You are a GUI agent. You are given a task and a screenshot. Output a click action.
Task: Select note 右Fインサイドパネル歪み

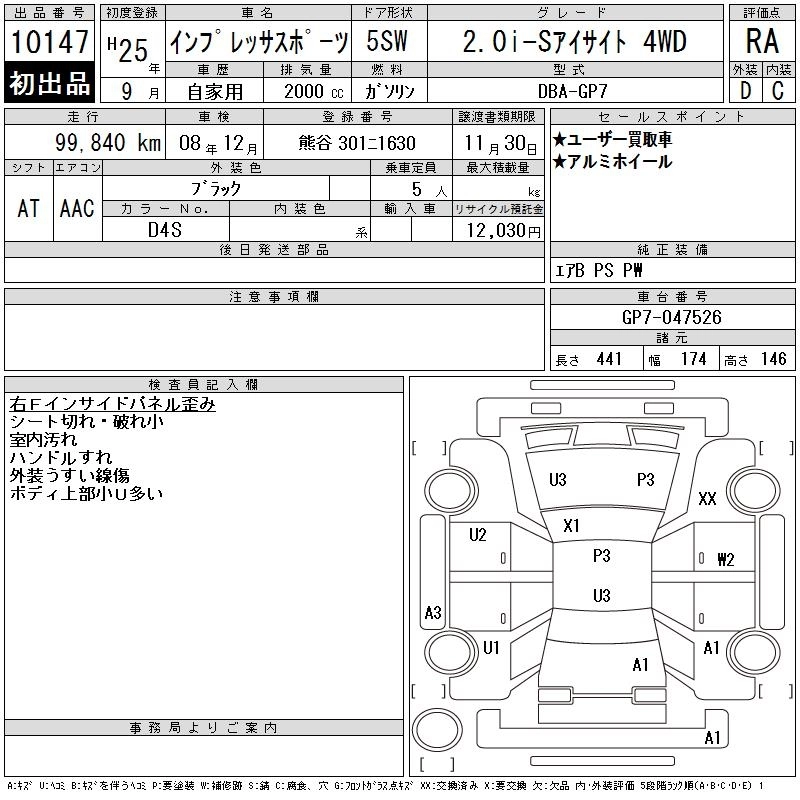[x=112, y=404]
